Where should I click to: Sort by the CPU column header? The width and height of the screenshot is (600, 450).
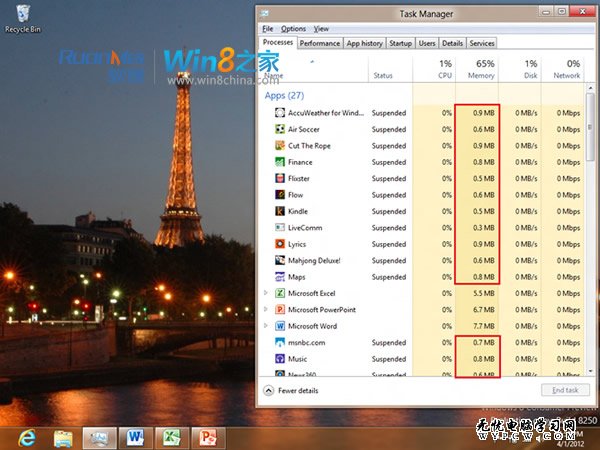click(435, 69)
